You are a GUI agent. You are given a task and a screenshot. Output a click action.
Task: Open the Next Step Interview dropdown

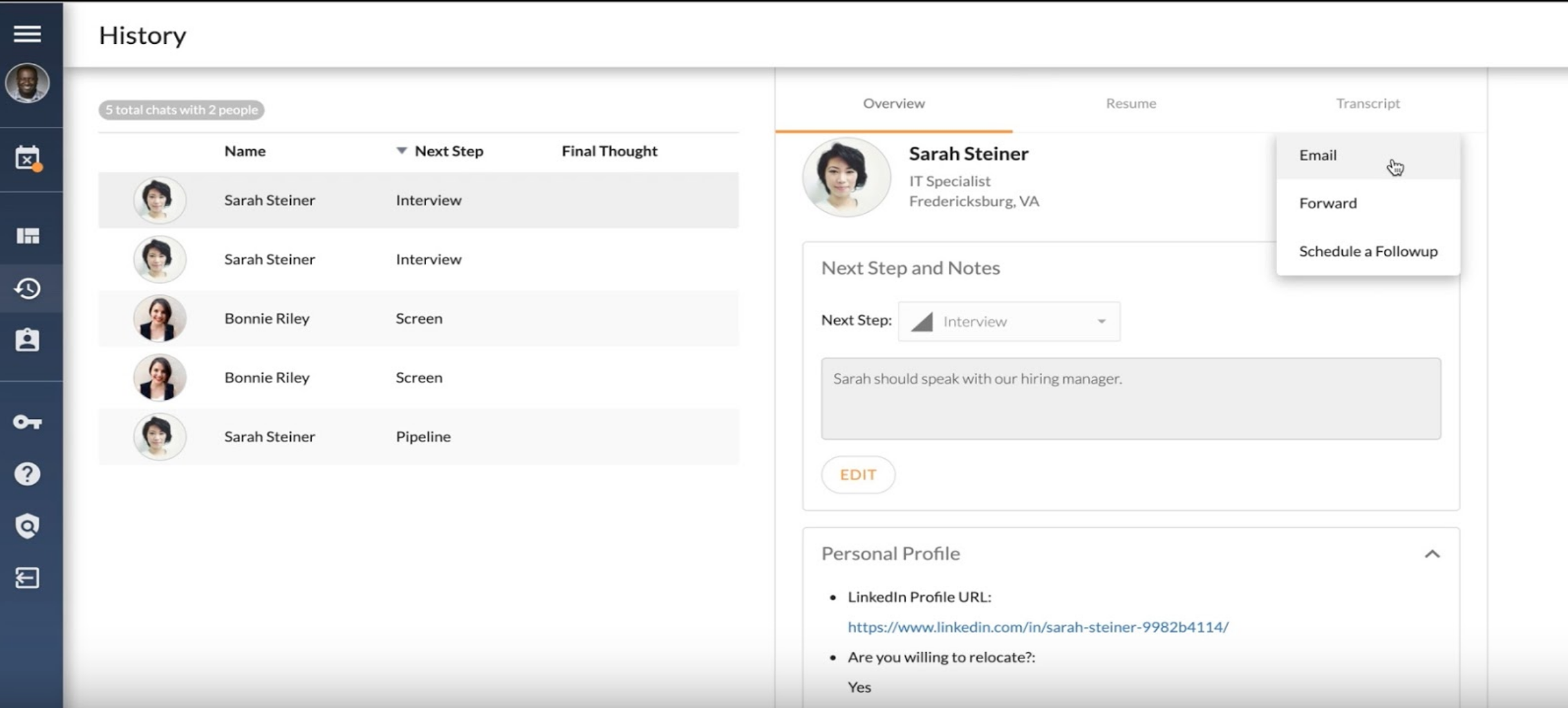(x=1009, y=321)
